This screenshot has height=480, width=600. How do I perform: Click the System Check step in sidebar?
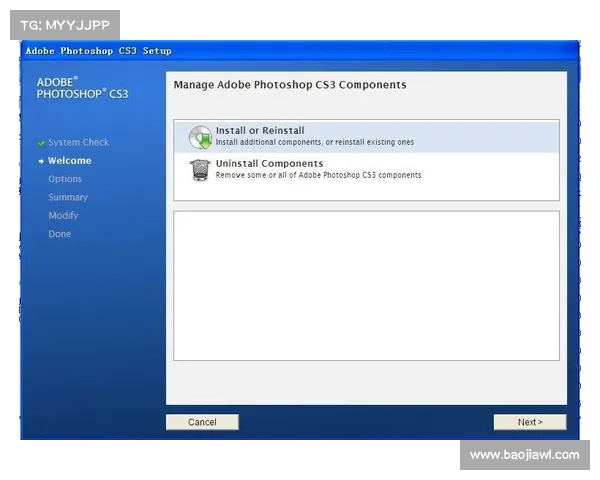click(x=78, y=142)
